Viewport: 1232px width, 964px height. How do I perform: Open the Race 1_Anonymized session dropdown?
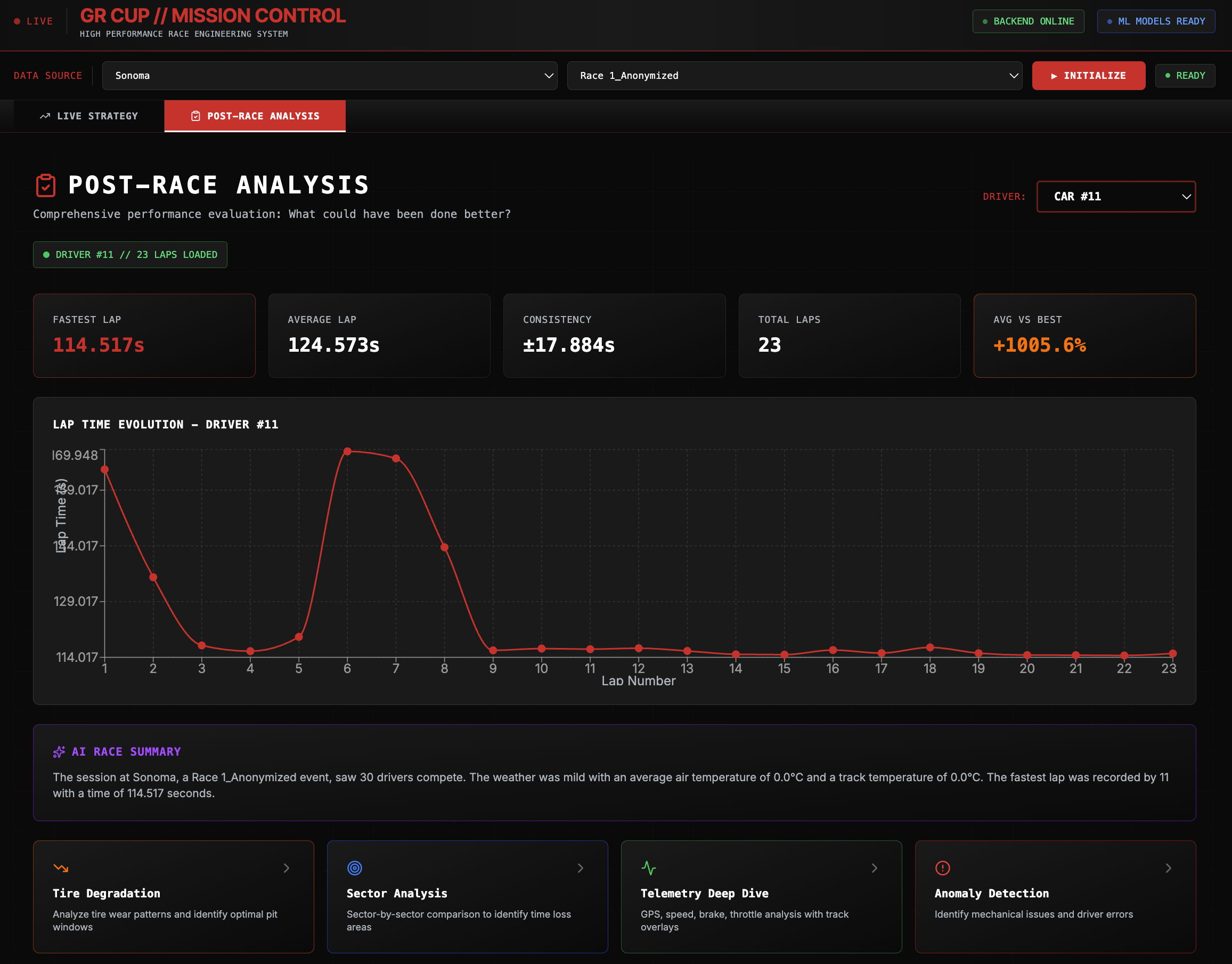click(x=794, y=76)
